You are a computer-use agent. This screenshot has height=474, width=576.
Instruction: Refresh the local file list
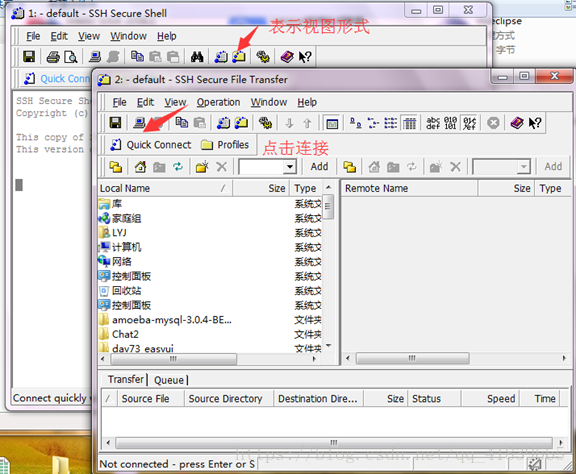coord(178,167)
